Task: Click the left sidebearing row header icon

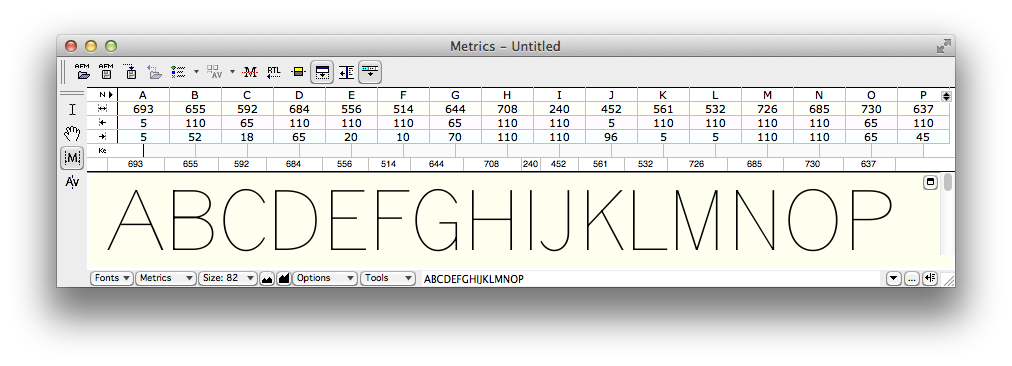Action: (x=103, y=123)
